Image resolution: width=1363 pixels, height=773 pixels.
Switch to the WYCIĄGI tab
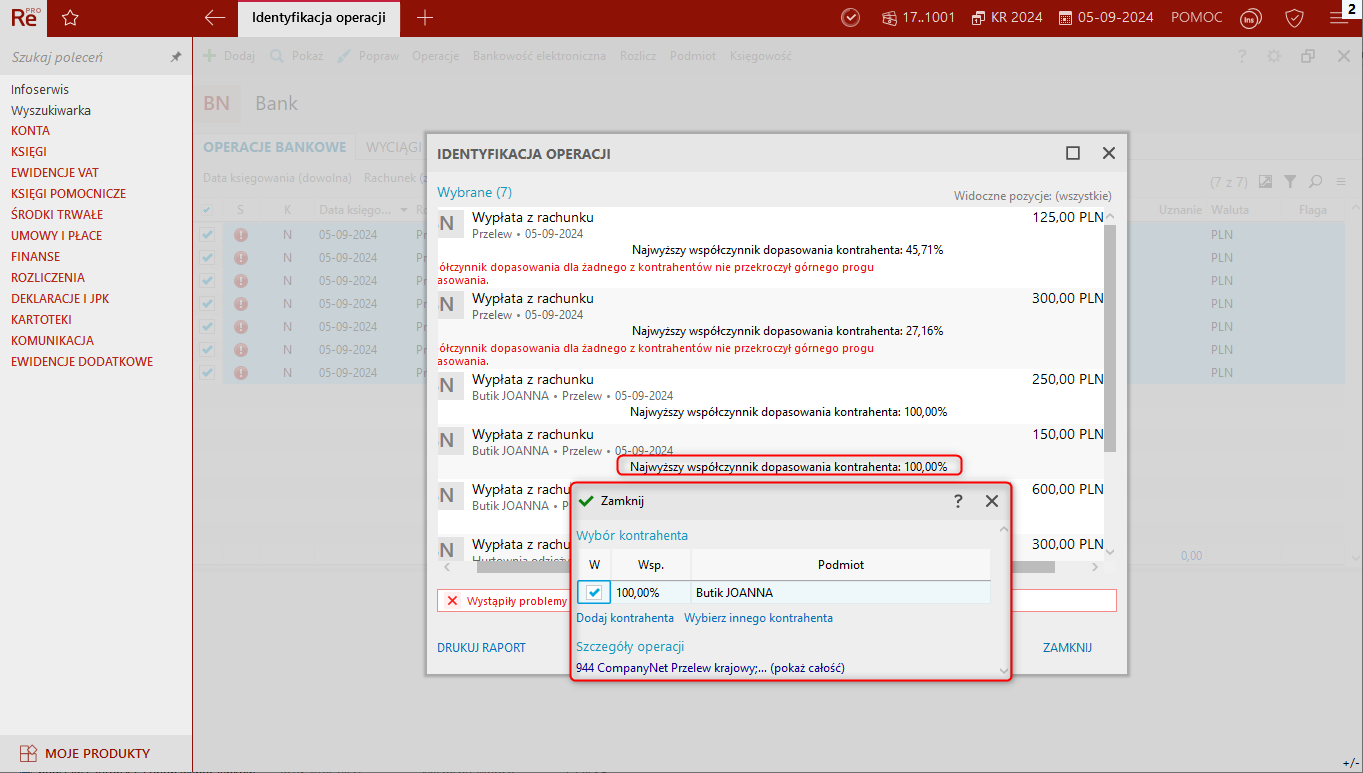click(x=393, y=147)
